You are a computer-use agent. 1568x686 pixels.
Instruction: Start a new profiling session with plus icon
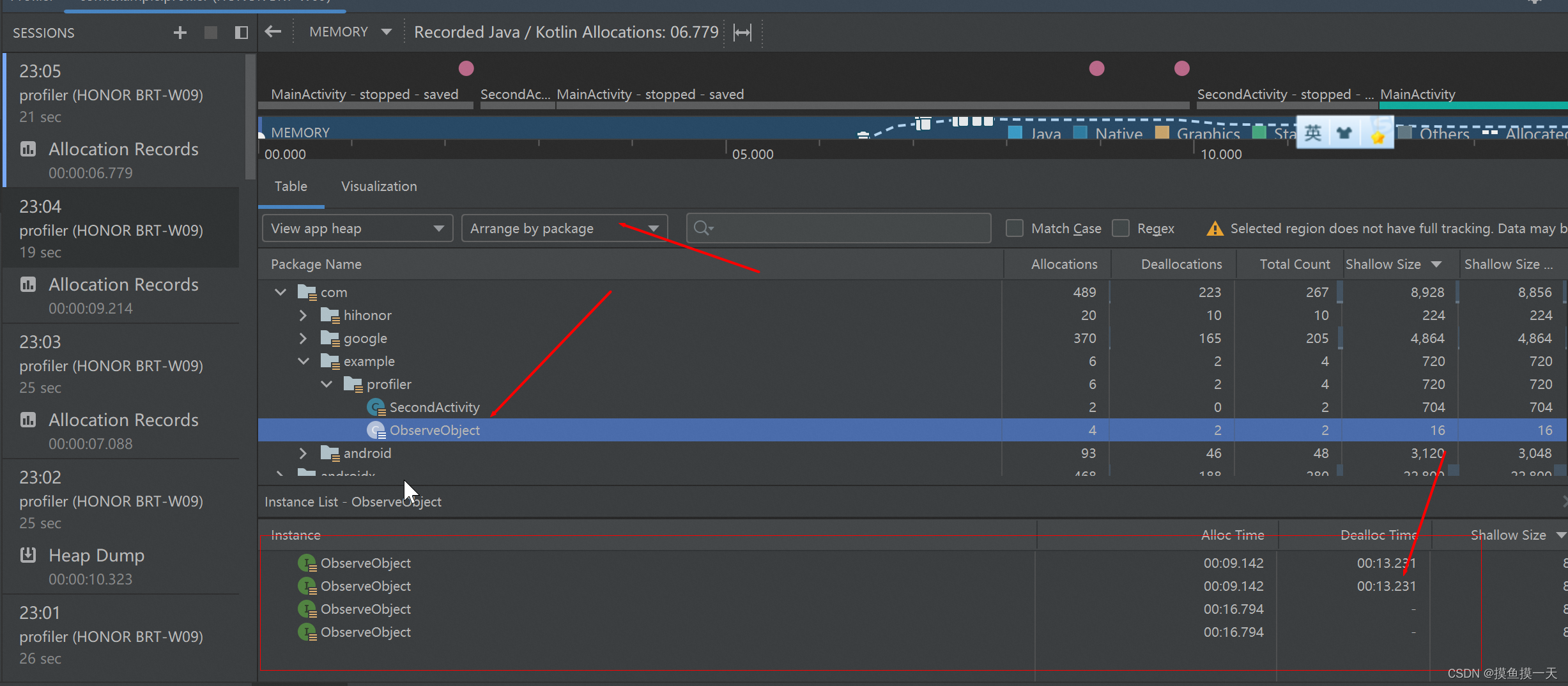click(x=180, y=33)
